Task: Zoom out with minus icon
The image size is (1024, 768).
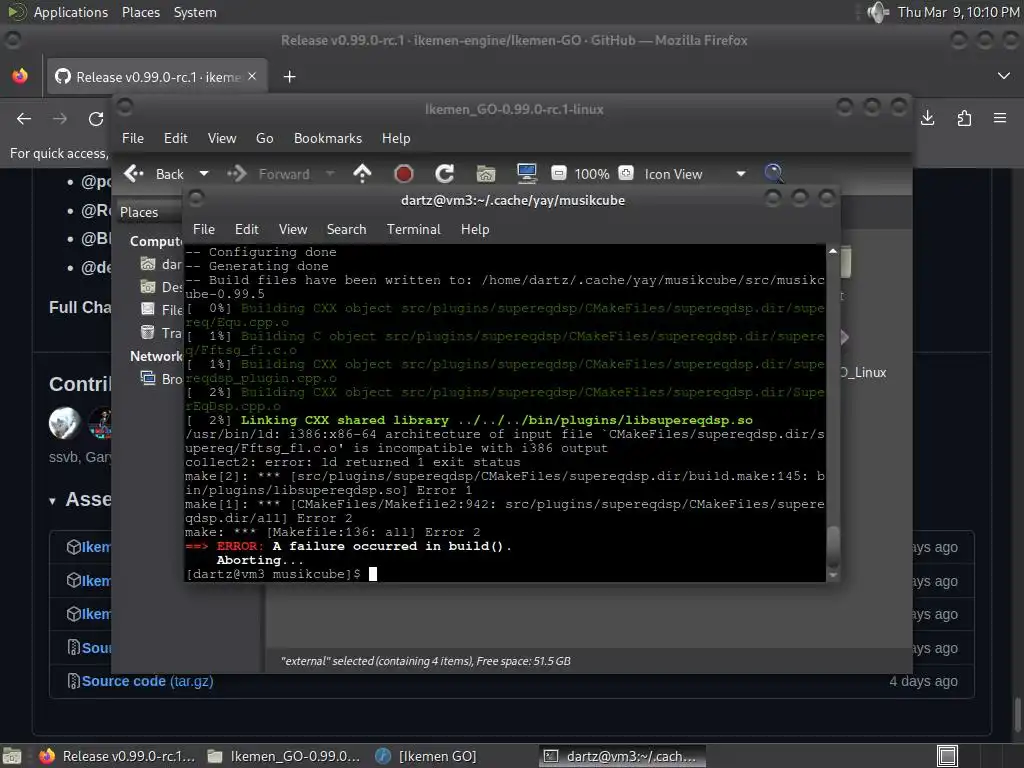Action: (x=558, y=173)
